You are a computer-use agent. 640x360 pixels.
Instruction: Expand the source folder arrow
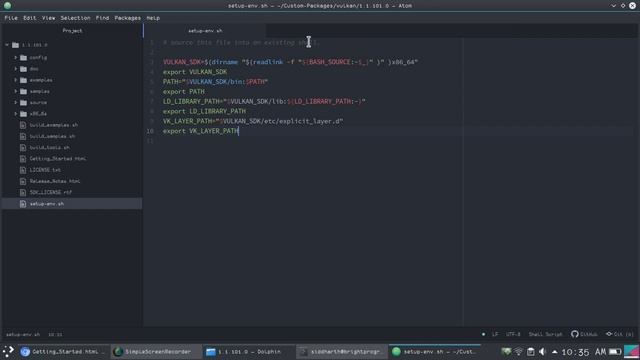16,102
